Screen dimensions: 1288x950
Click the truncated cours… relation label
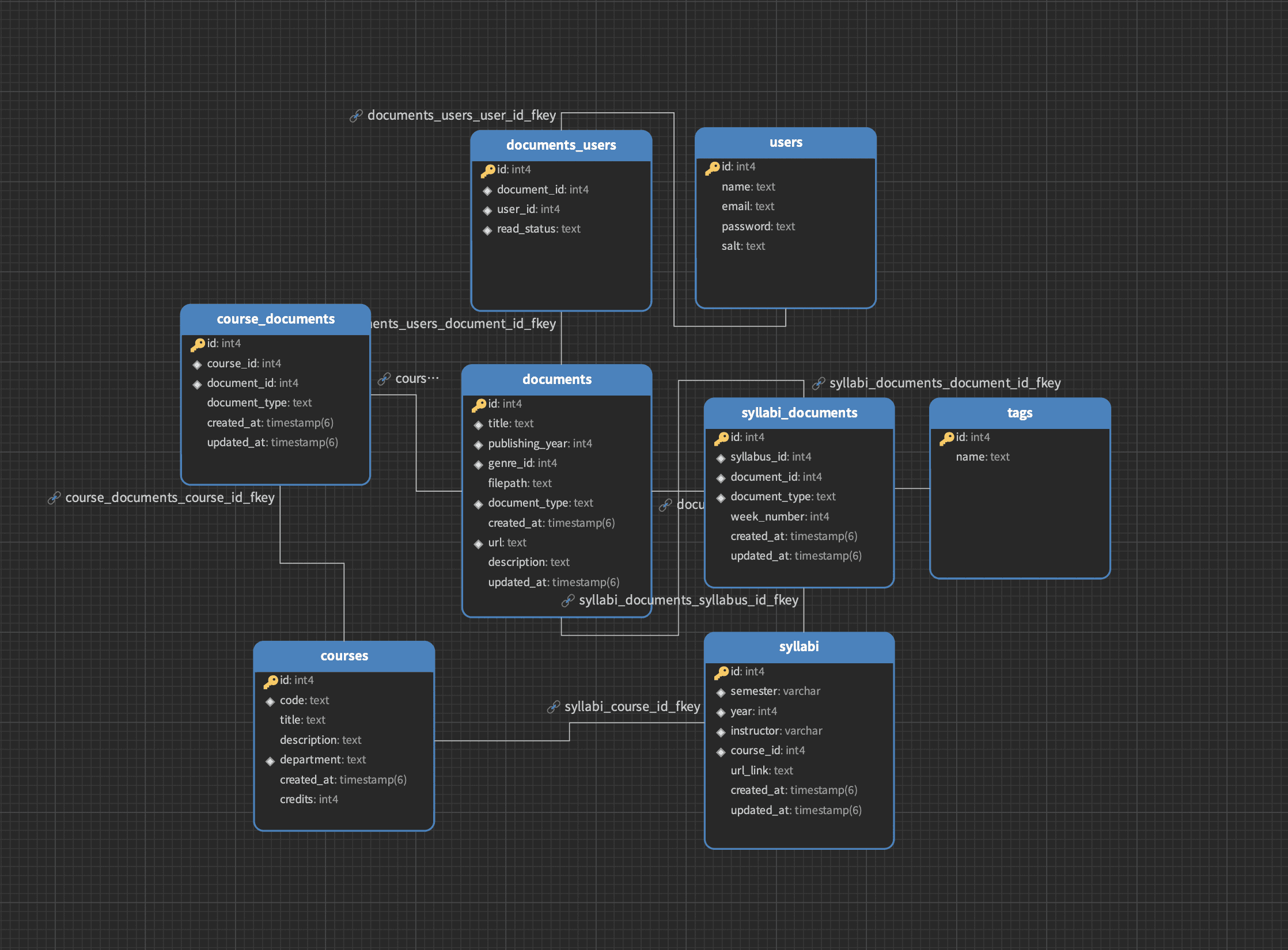click(x=416, y=378)
